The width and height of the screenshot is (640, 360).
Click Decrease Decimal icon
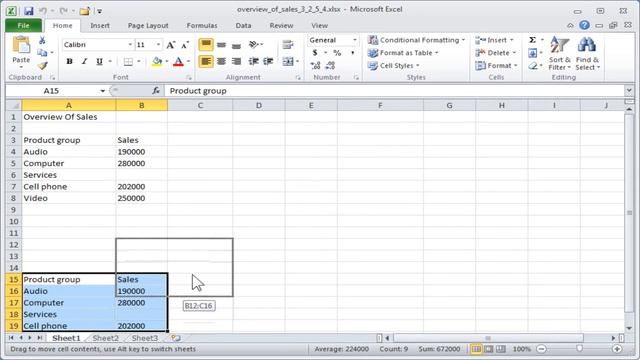[x=330, y=65]
